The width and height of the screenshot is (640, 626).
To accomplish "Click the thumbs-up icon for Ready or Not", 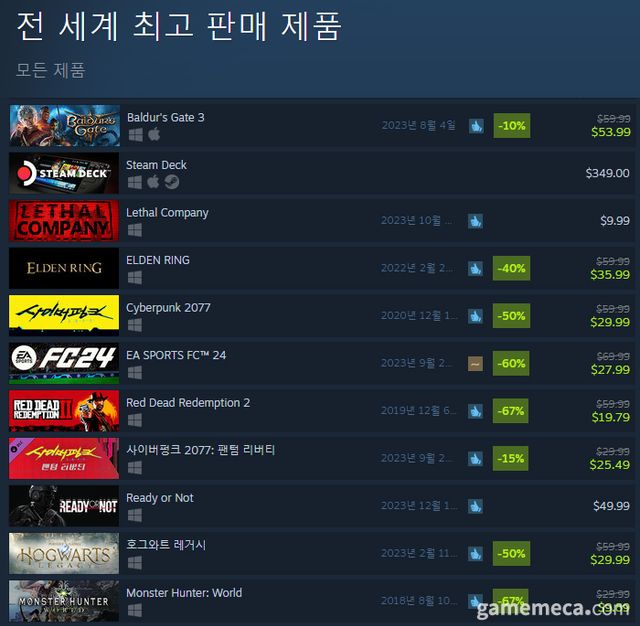I will point(475,506).
